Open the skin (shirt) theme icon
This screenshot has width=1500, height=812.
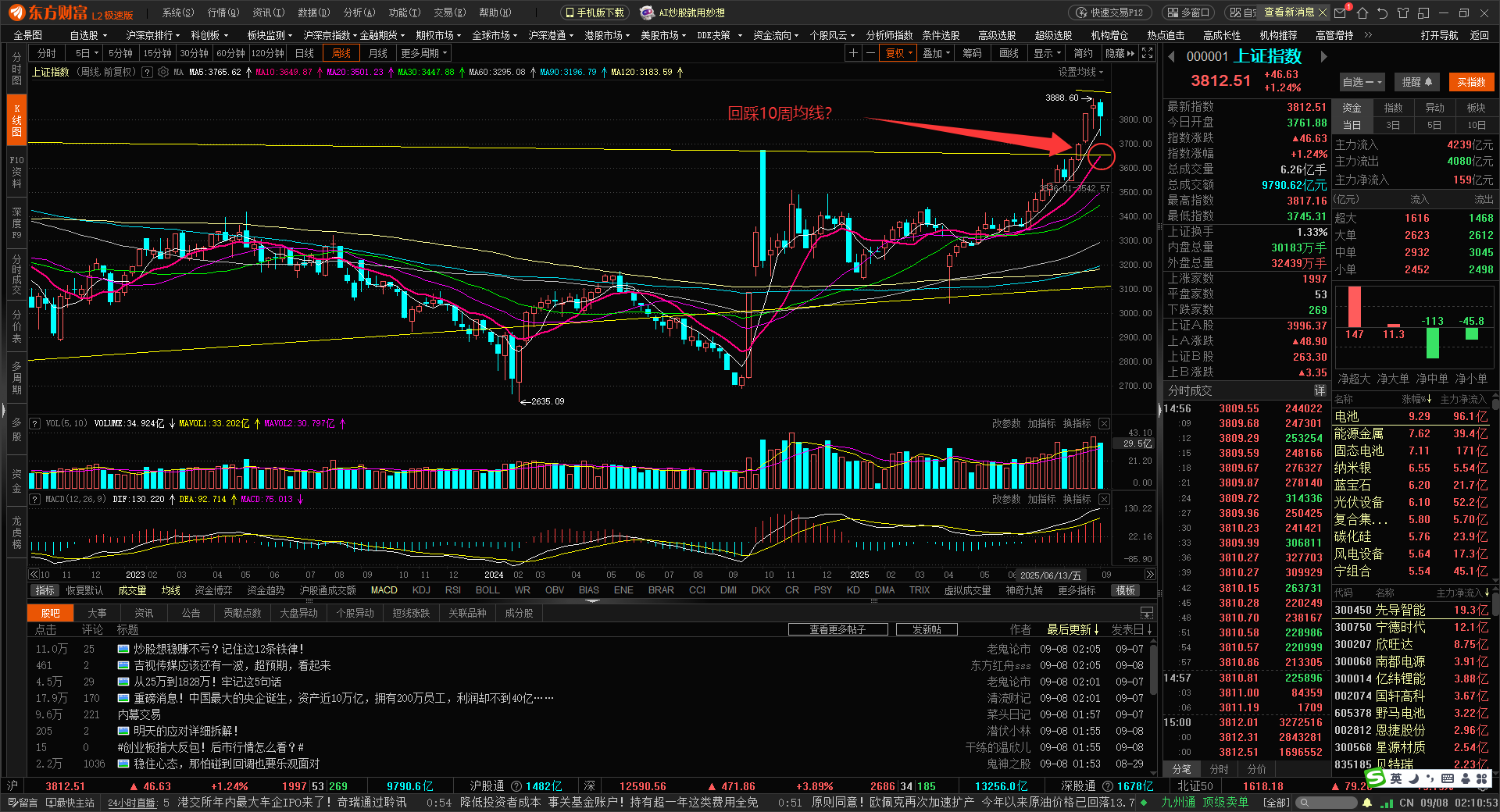point(1403,12)
